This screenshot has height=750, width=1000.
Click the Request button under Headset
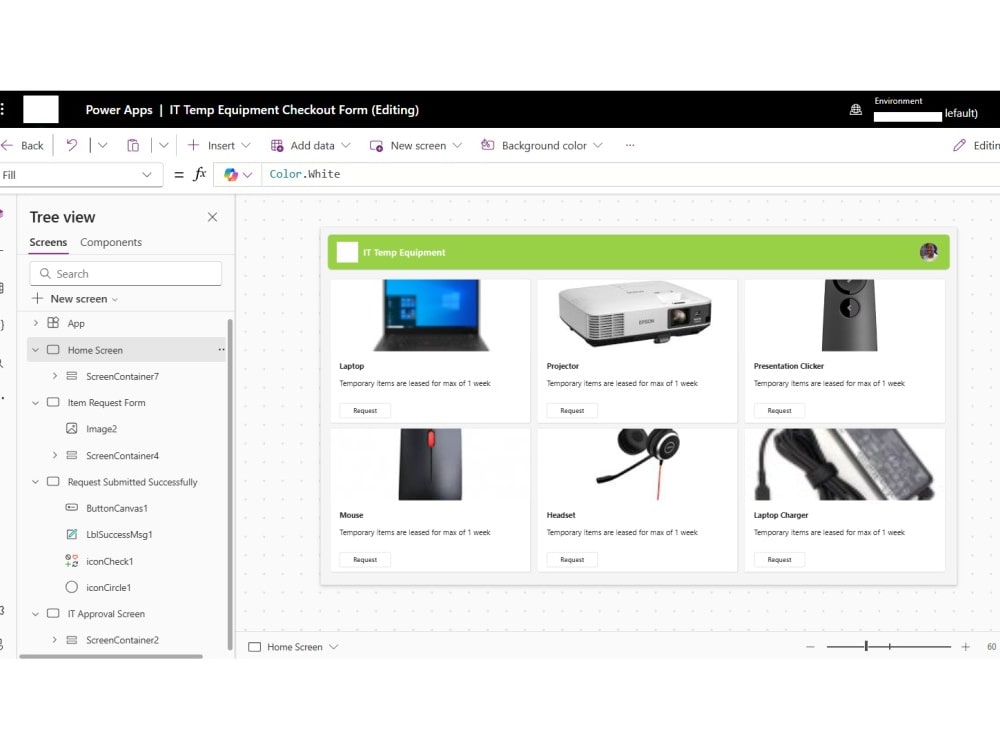click(x=572, y=560)
